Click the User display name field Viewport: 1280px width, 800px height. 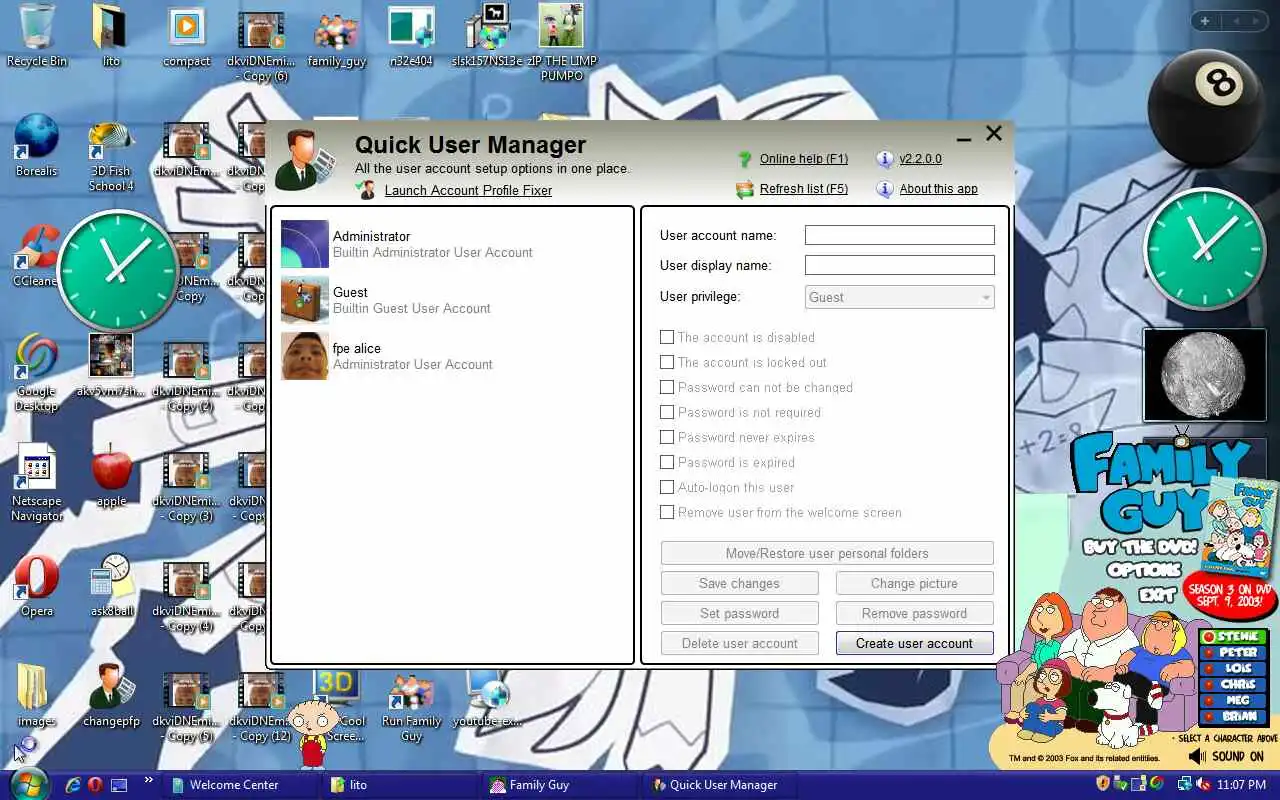point(900,265)
